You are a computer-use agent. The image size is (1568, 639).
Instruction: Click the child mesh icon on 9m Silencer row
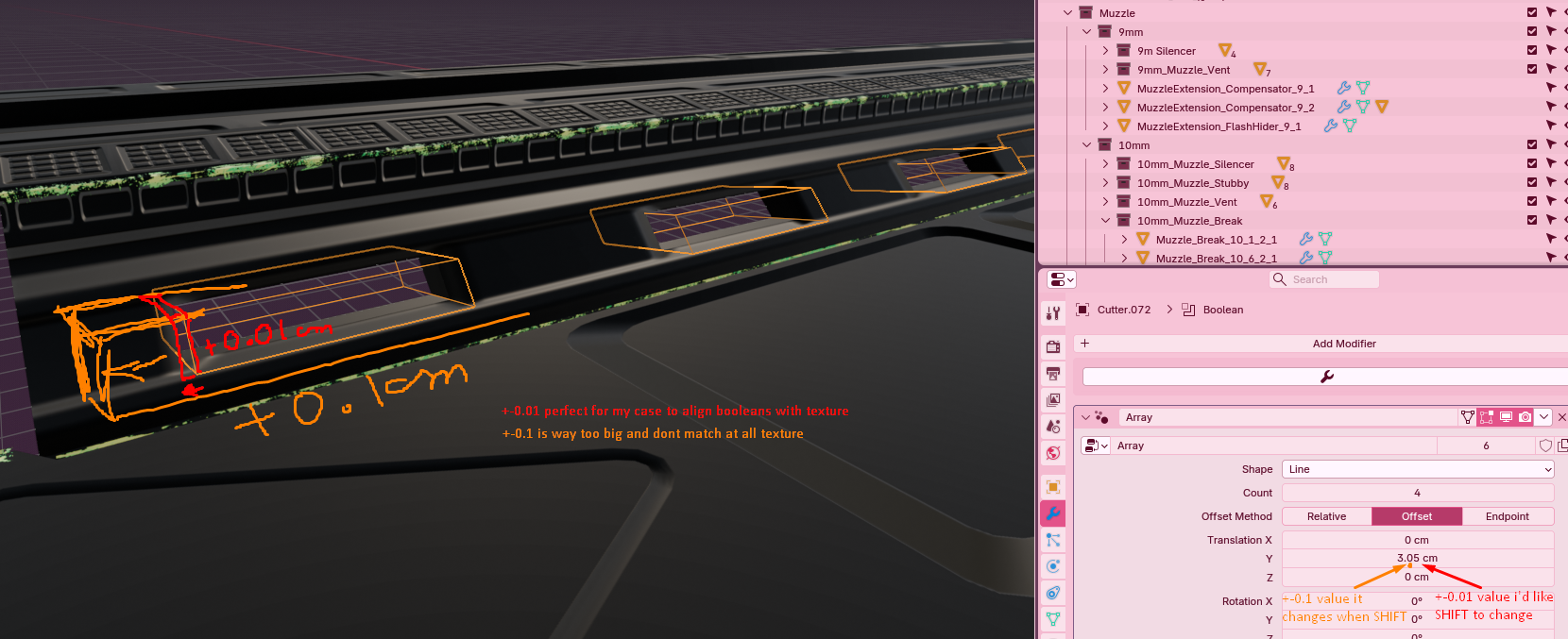(1225, 50)
